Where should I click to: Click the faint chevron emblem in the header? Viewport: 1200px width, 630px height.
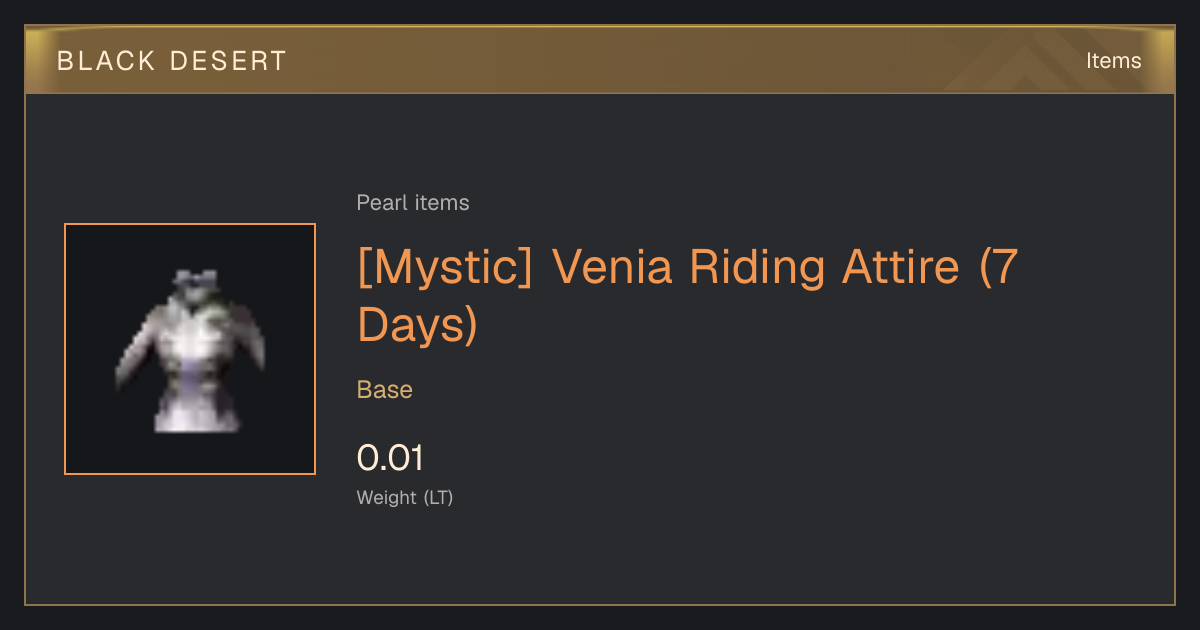point(1030,62)
